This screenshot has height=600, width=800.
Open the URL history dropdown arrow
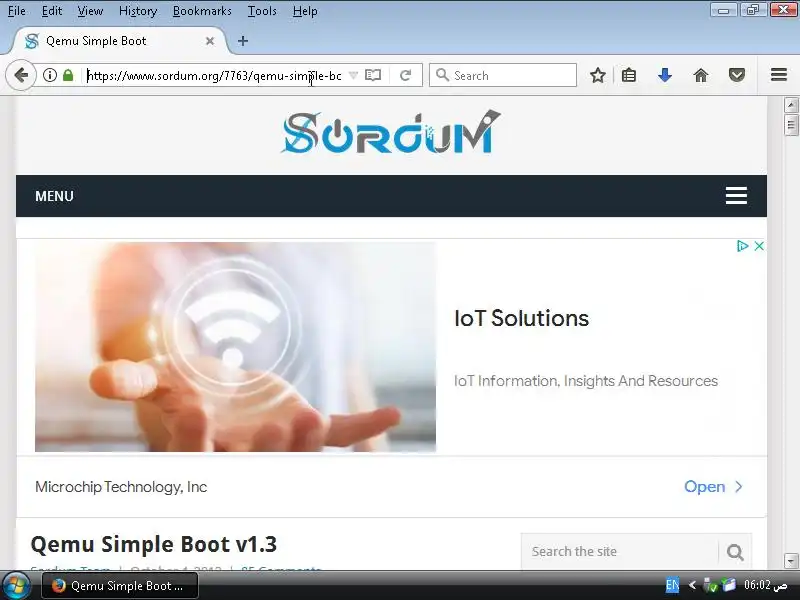click(353, 76)
